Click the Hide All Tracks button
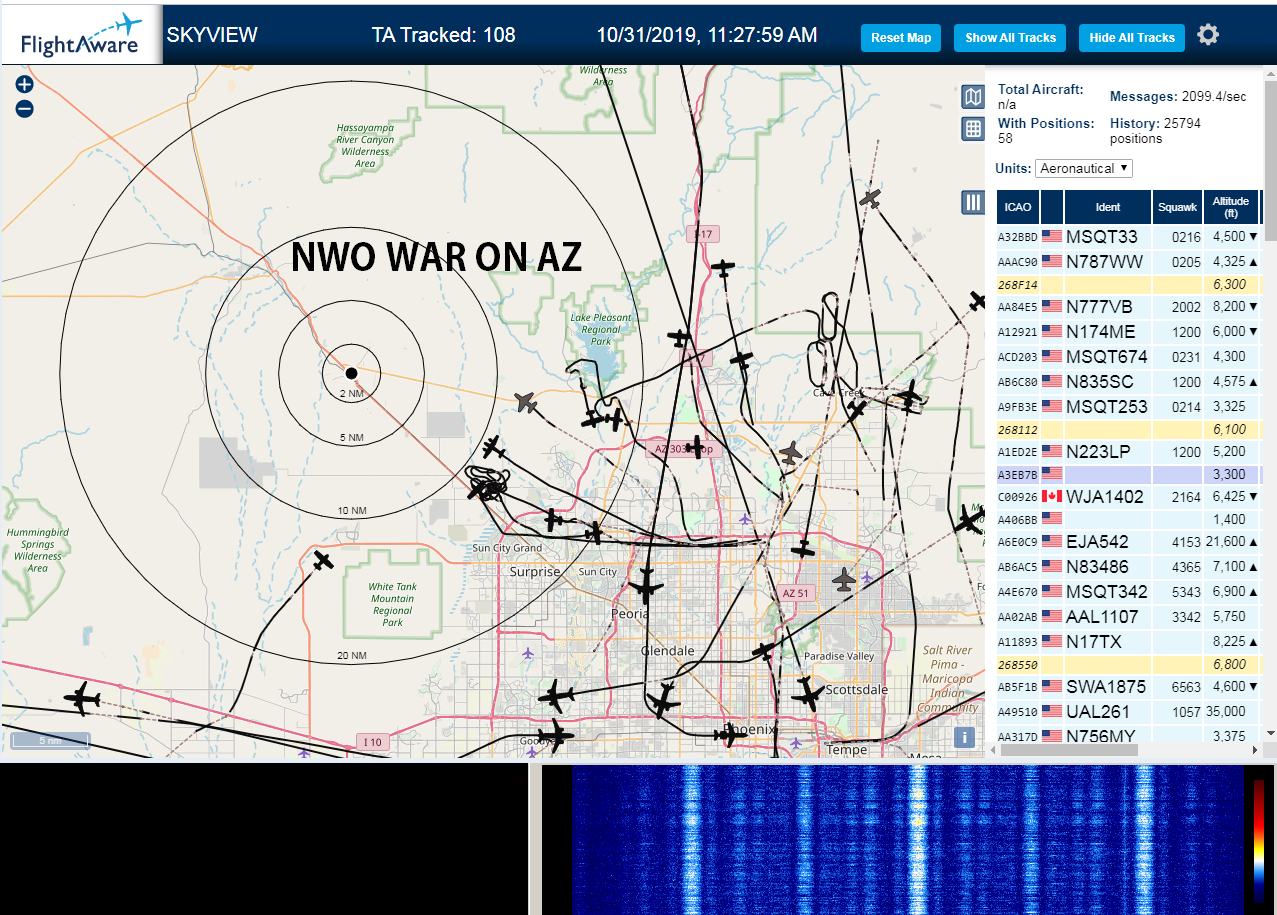Screen dimensions: 1277x915 1132,38
